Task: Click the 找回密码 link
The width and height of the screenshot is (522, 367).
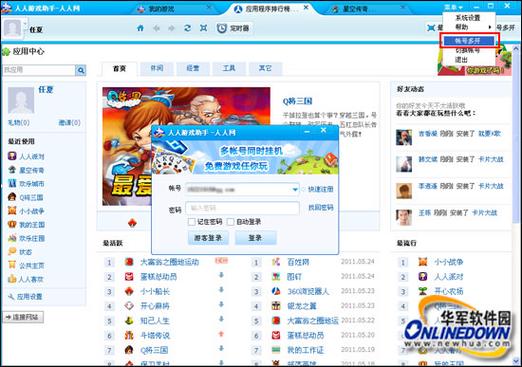Action: coord(320,208)
